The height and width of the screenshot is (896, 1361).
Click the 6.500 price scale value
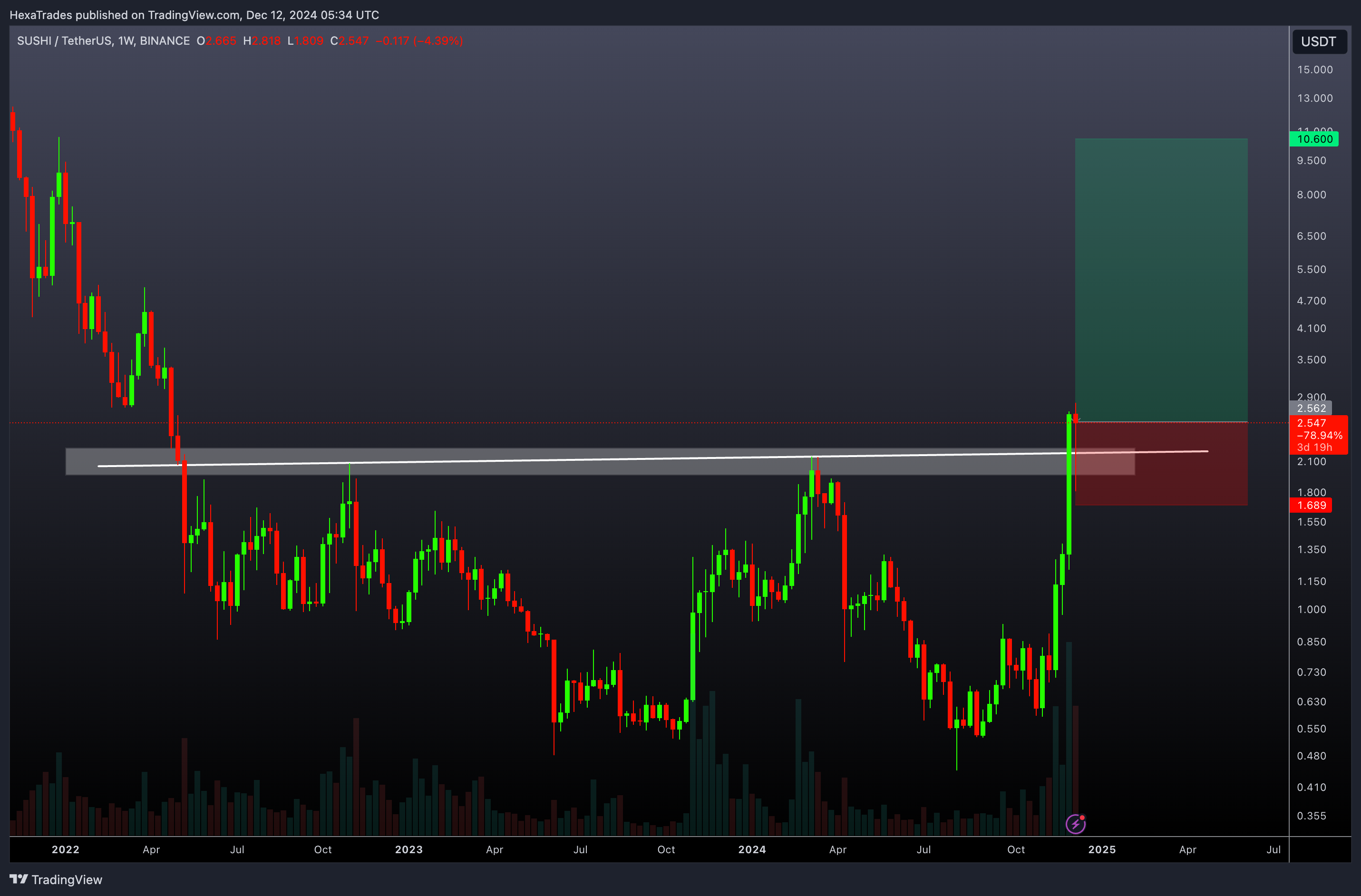tap(1311, 236)
